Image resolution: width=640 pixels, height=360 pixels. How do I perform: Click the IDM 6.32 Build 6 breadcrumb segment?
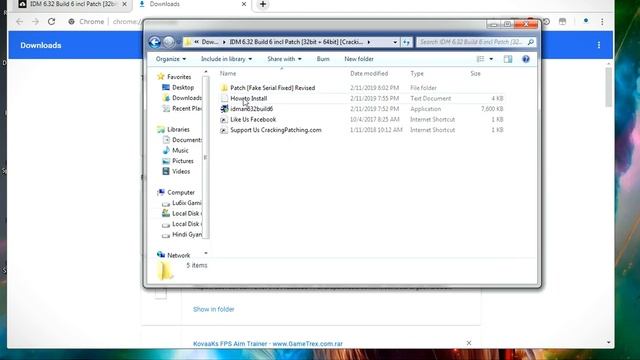[x=296, y=42]
